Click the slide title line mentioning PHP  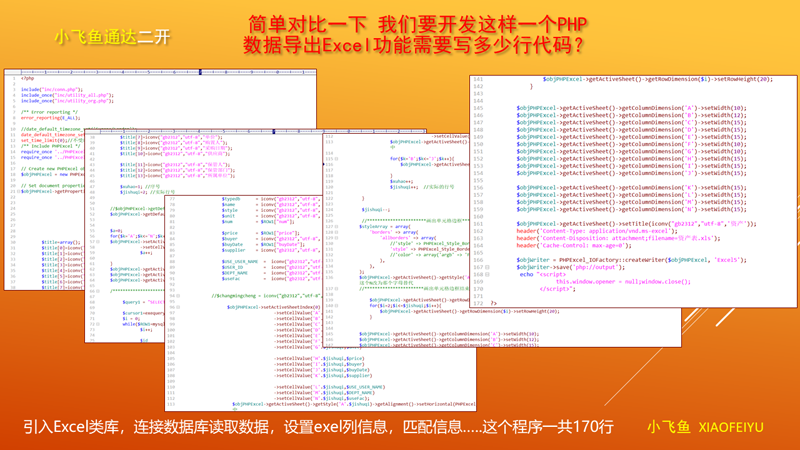click(x=417, y=24)
